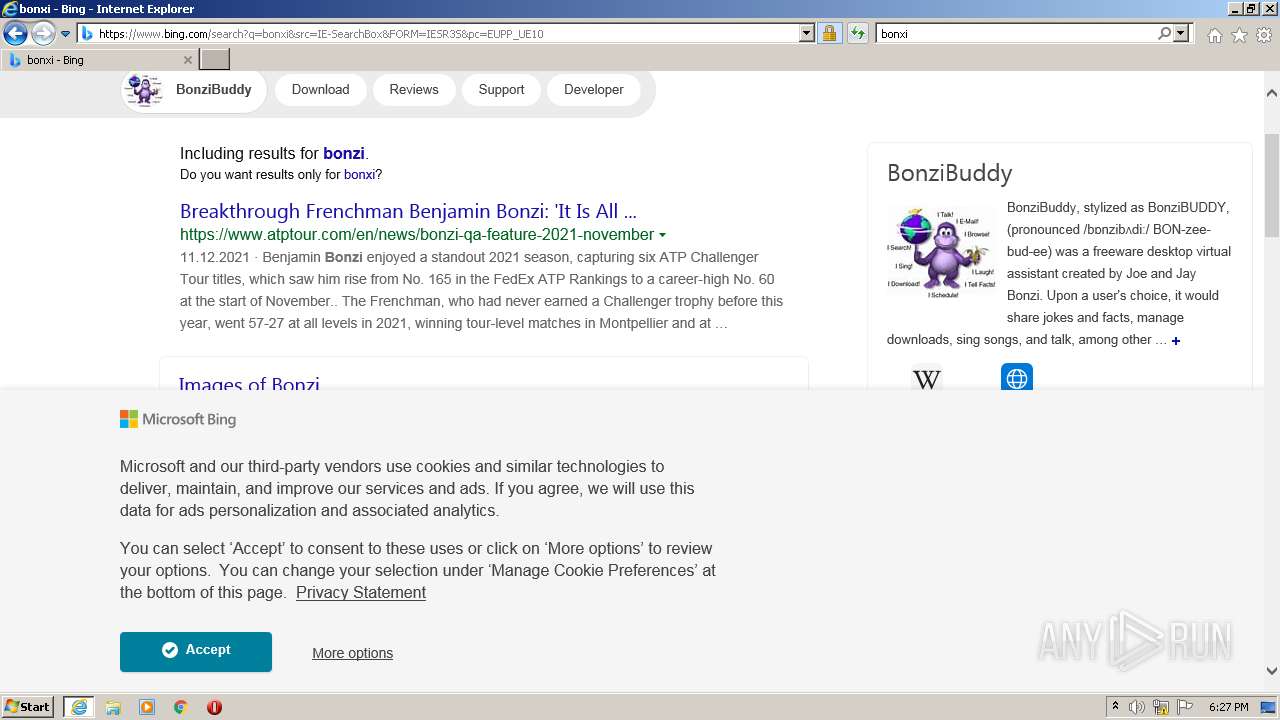
Task: Close the 'bonxi - Bing' tab
Action: (x=188, y=60)
